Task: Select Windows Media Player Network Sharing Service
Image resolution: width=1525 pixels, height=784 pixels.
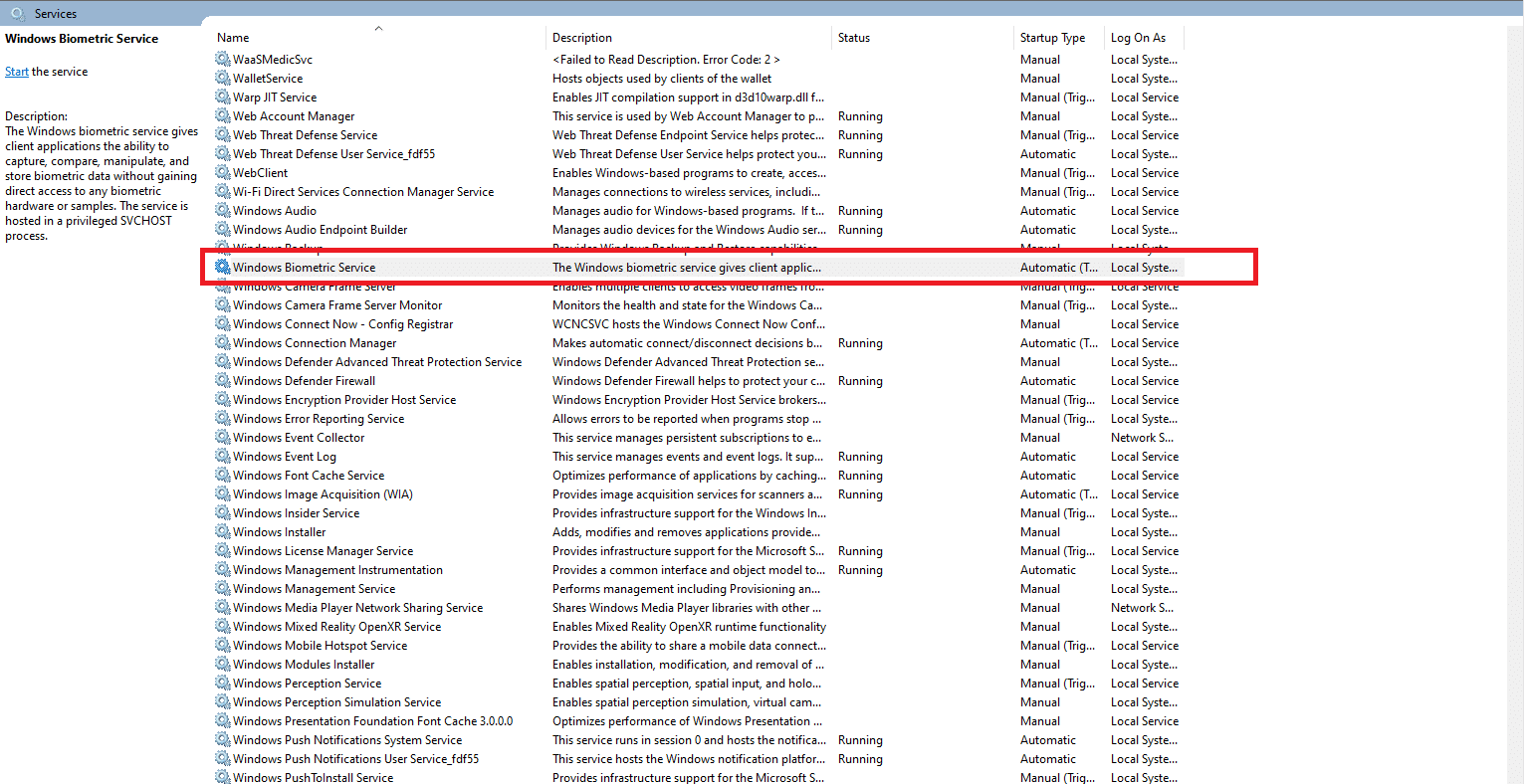Action: pyautogui.click(x=358, y=608)
